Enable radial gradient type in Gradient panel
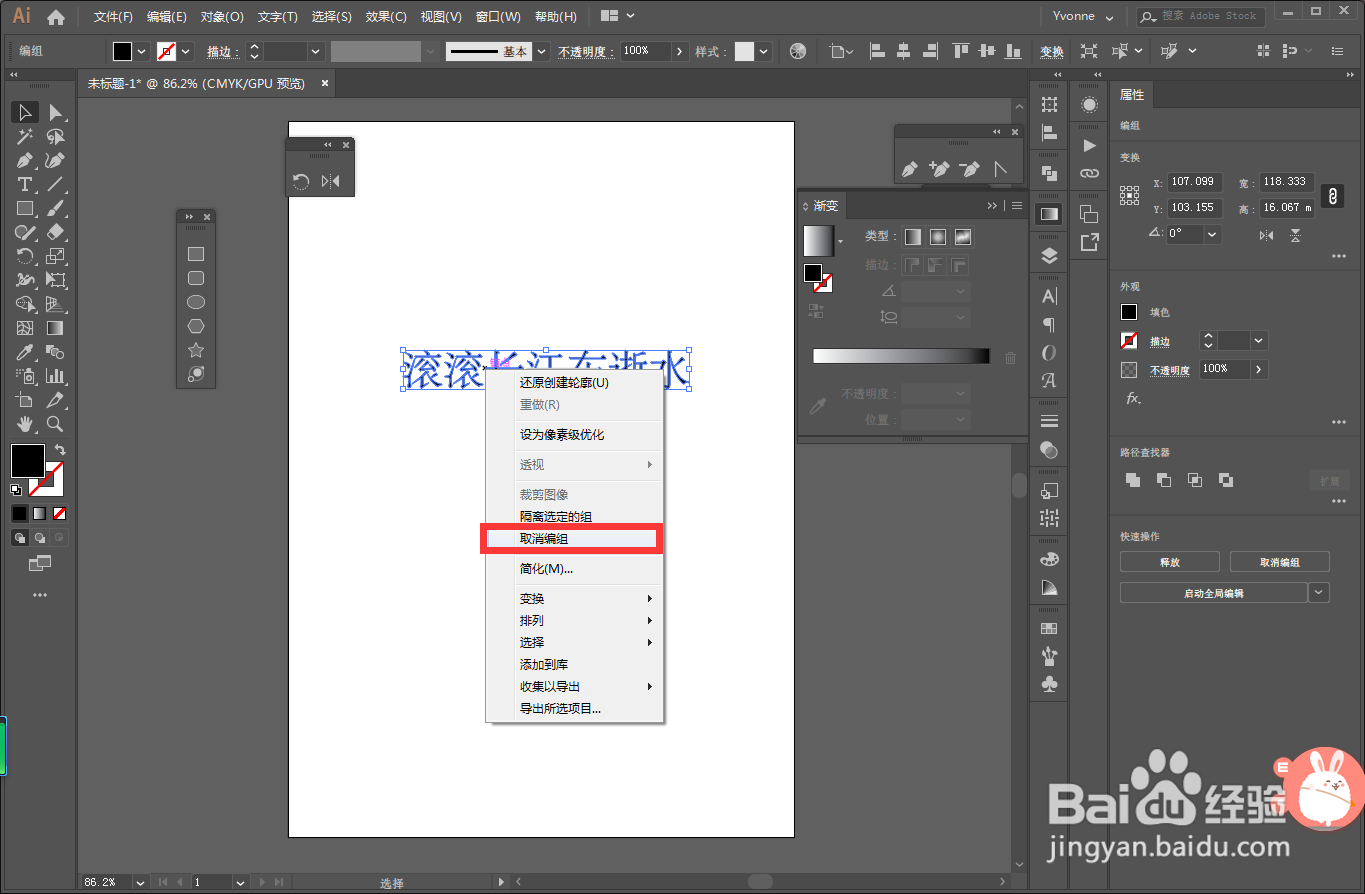 coord(937,237)
